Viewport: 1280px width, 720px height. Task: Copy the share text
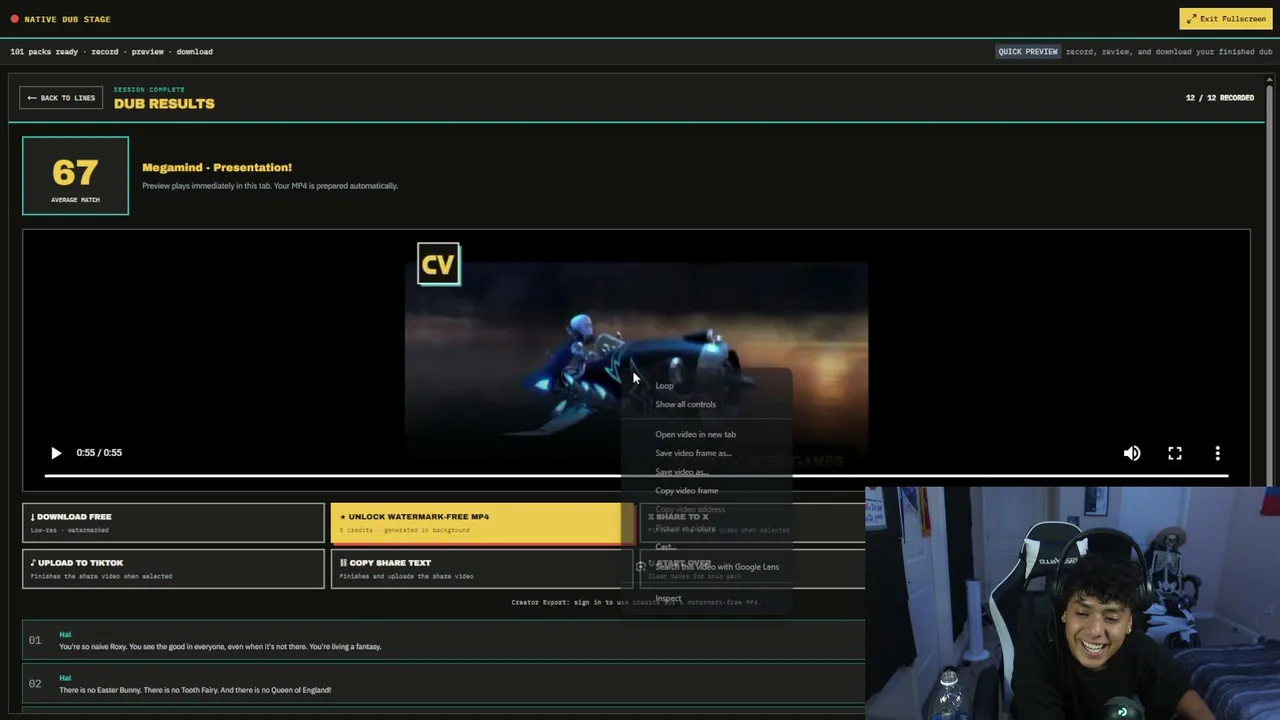[482, 569]
